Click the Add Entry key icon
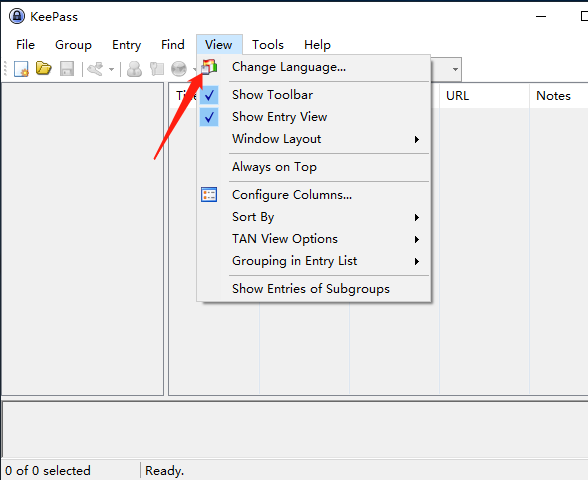 pyautogui.click(x=95, y=69)
